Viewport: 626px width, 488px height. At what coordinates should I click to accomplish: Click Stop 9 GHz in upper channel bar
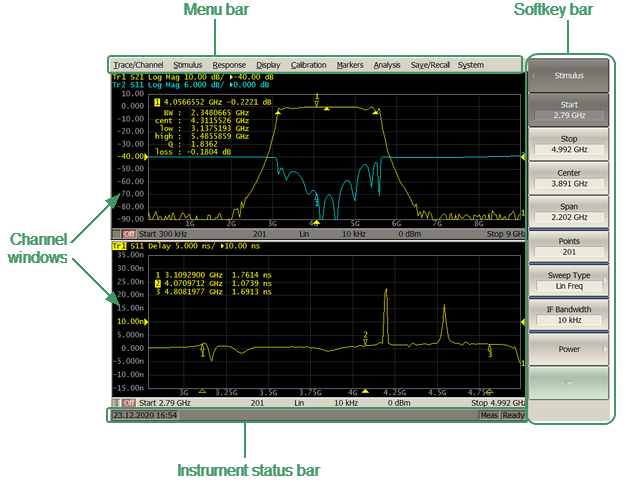point(505,234)
